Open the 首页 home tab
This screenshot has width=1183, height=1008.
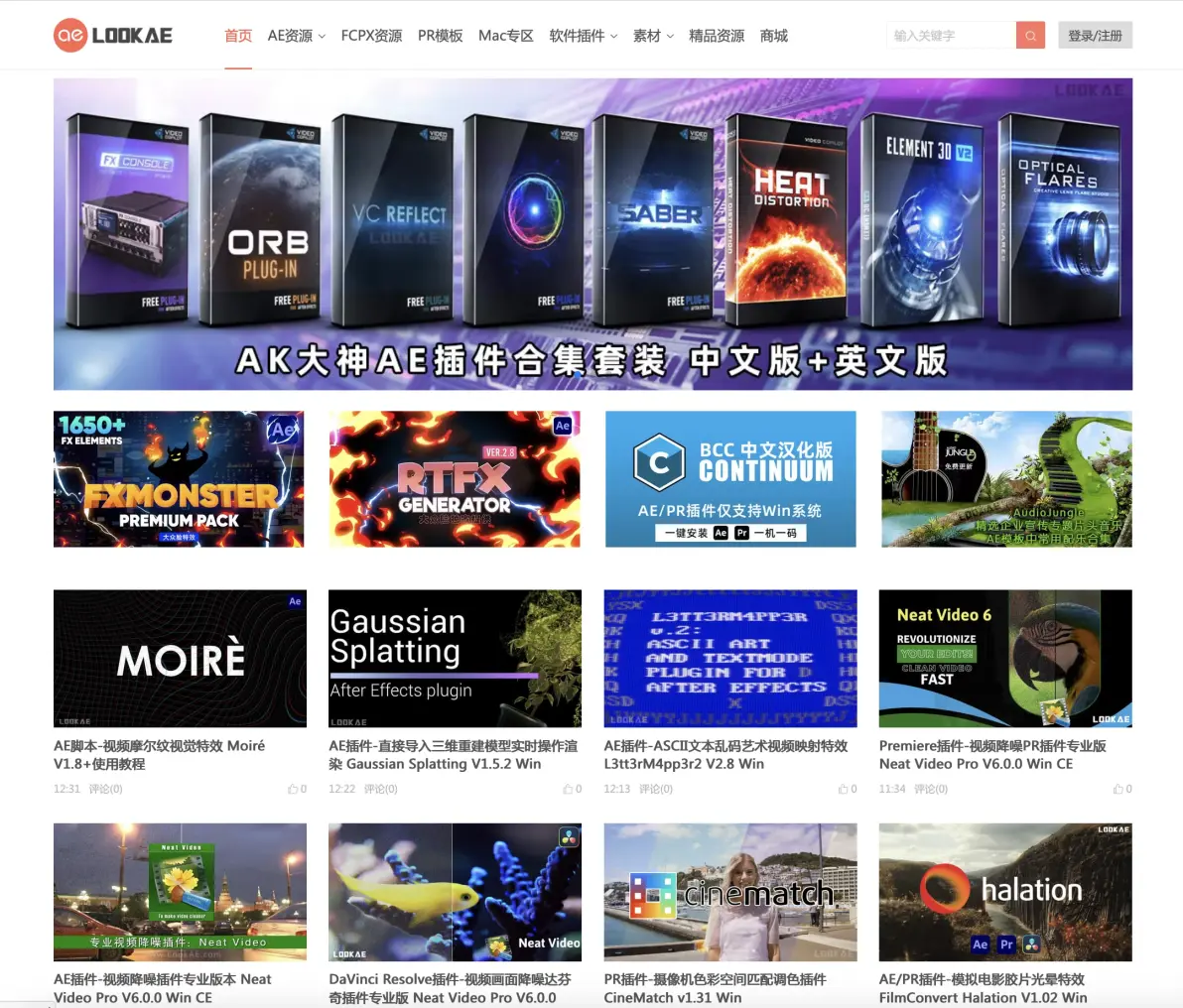pyautogui.click(x=238, y=36)
